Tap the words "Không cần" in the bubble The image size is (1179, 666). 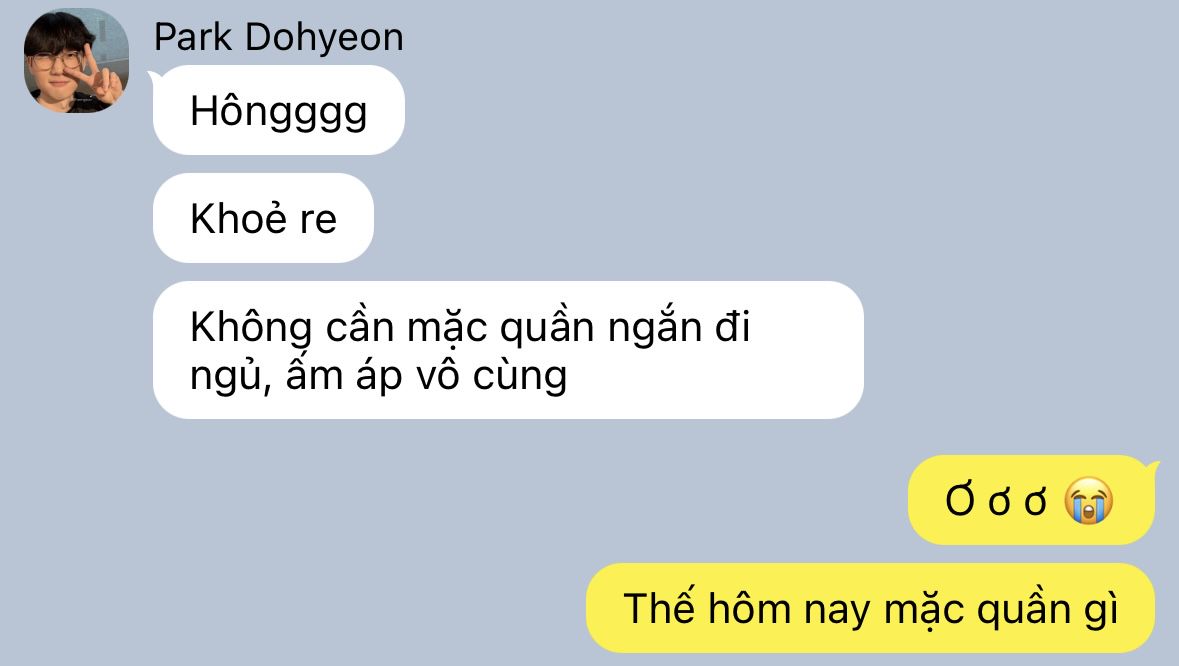pyautogui.click(x=292, y=327)
